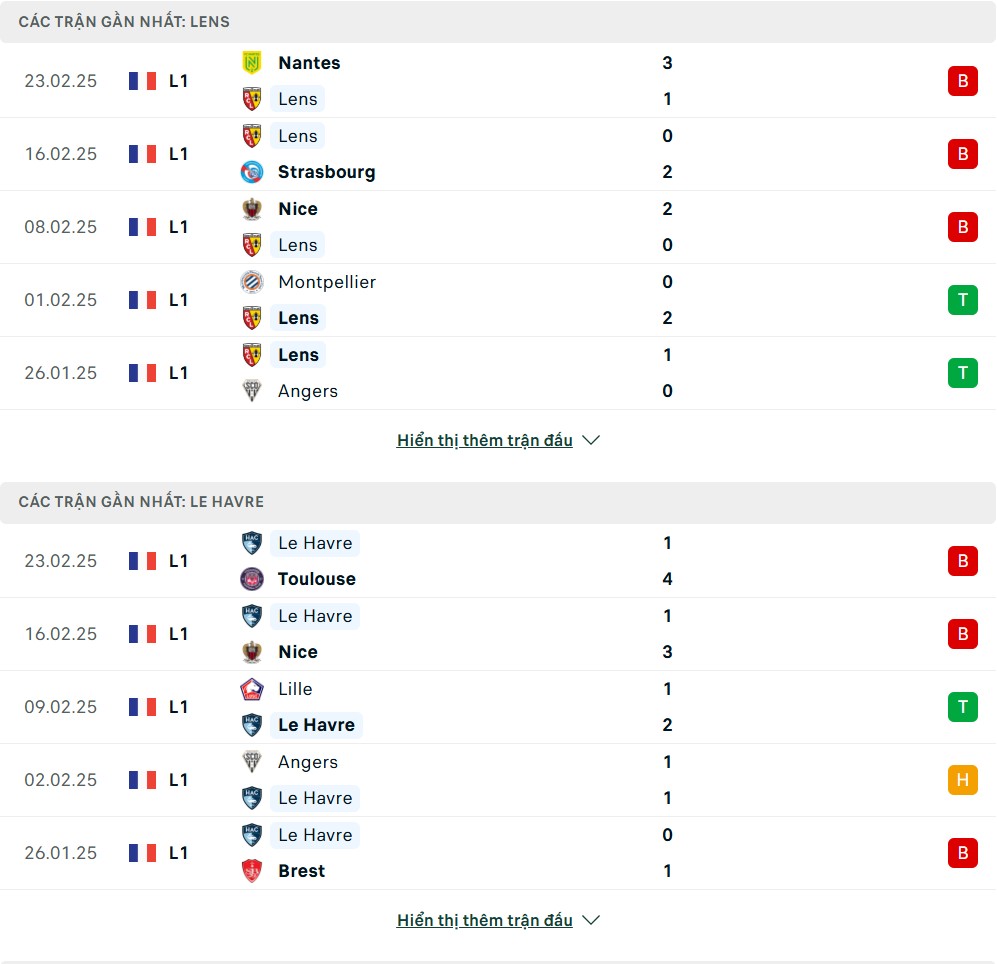Open the Các trận gần nhất: Lens header
Image resolution: width=997 pixels, height=964 pixels.
pos(124,21)
